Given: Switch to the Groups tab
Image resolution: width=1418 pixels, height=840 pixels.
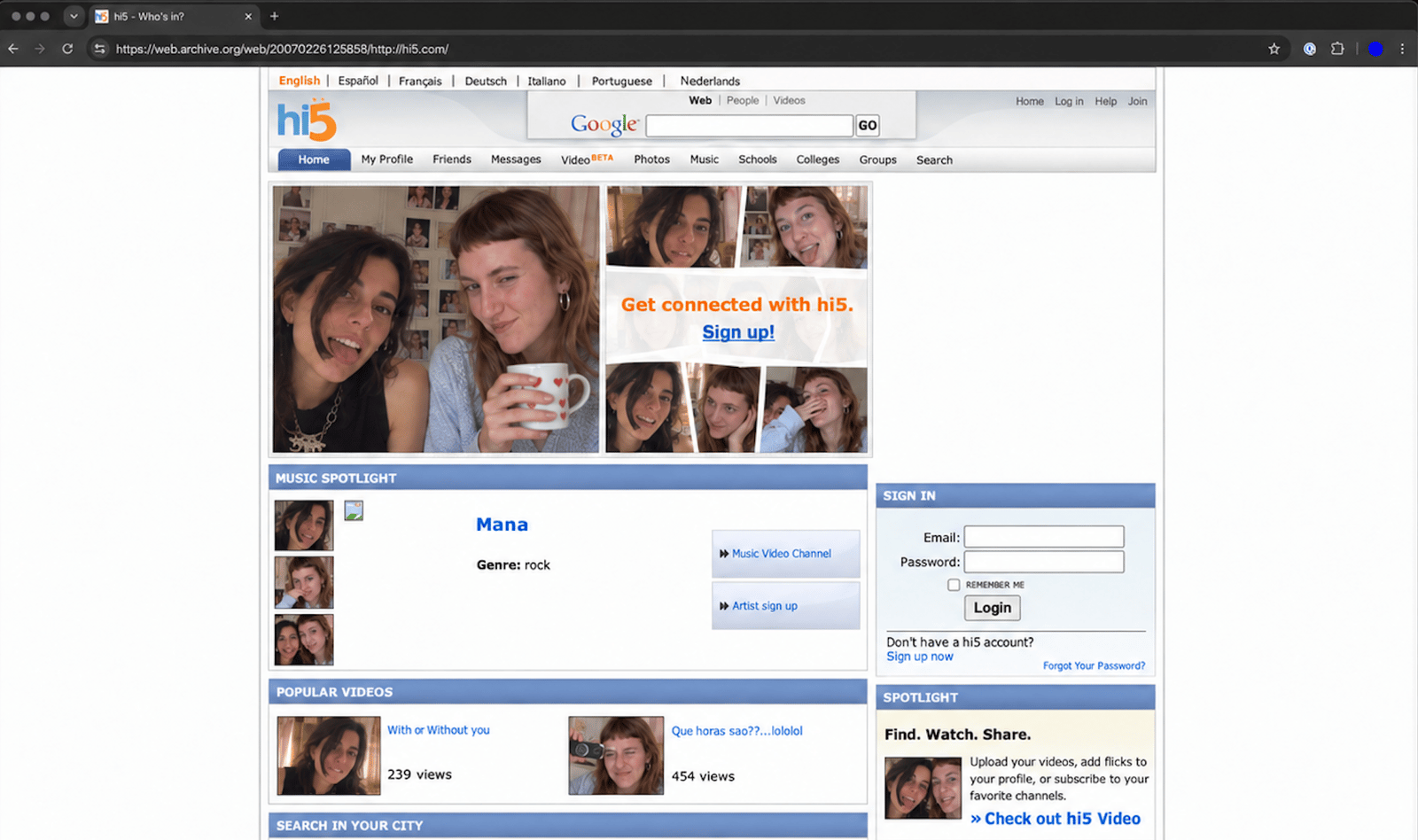Looking at the screenshot, I should 877,159.
